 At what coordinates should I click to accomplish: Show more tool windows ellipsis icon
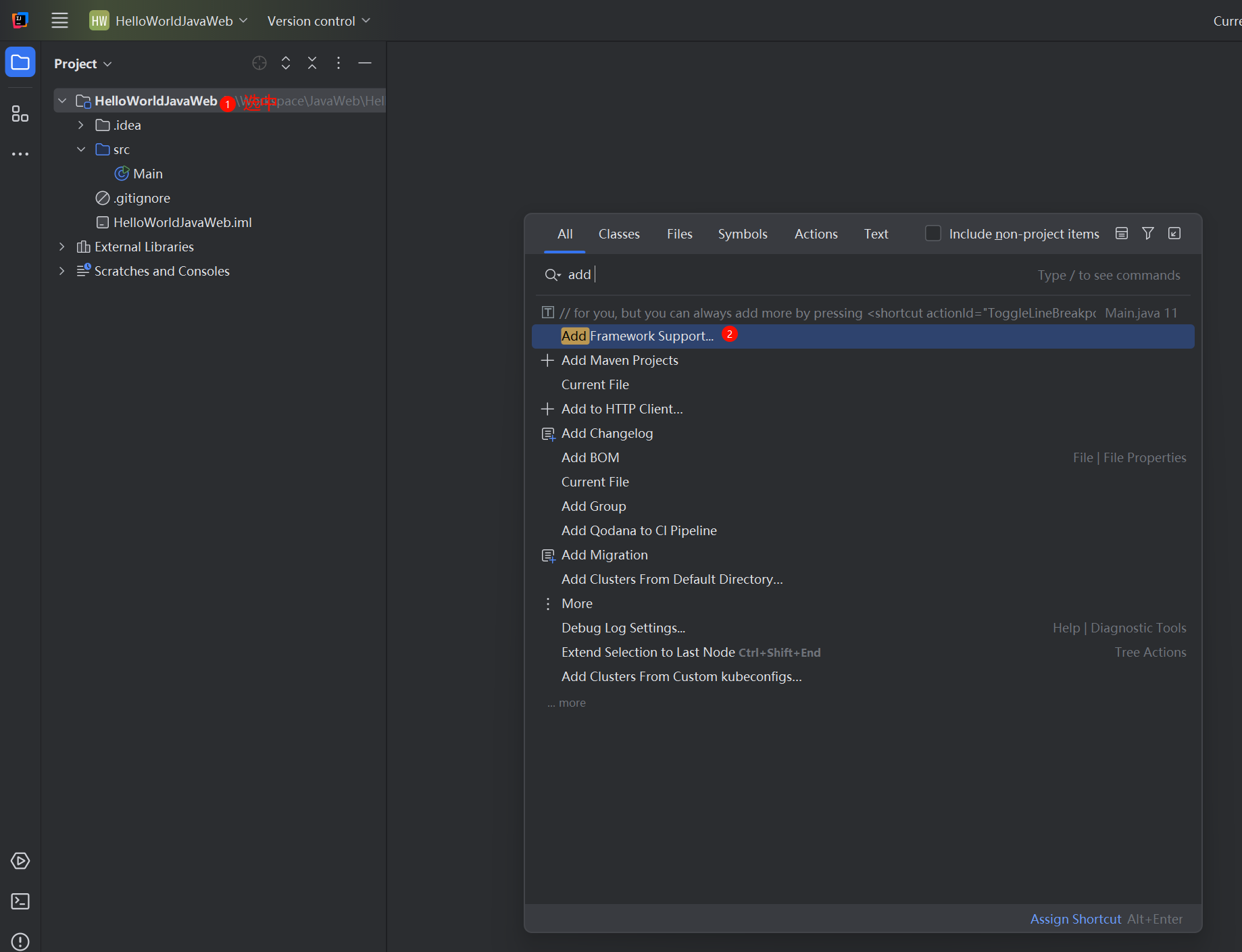[x=20, y=154]
